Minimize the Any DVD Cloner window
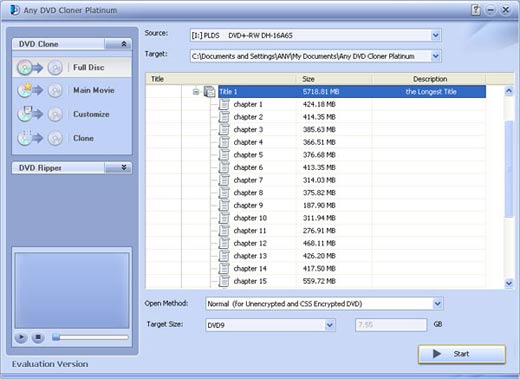The image size is (520, 379). pos(491,10)
